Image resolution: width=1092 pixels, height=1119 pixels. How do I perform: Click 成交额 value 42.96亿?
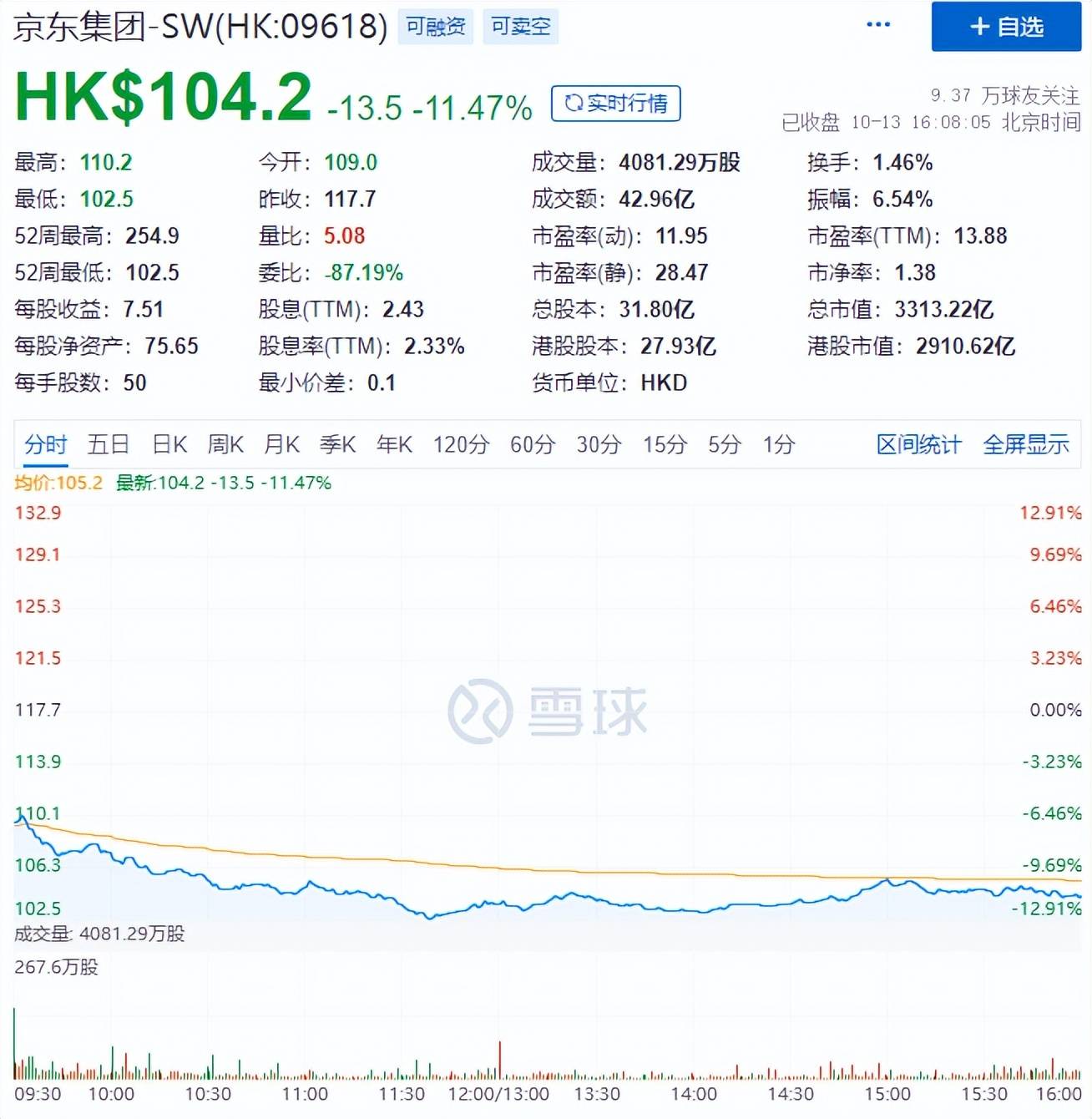[656, 199]
